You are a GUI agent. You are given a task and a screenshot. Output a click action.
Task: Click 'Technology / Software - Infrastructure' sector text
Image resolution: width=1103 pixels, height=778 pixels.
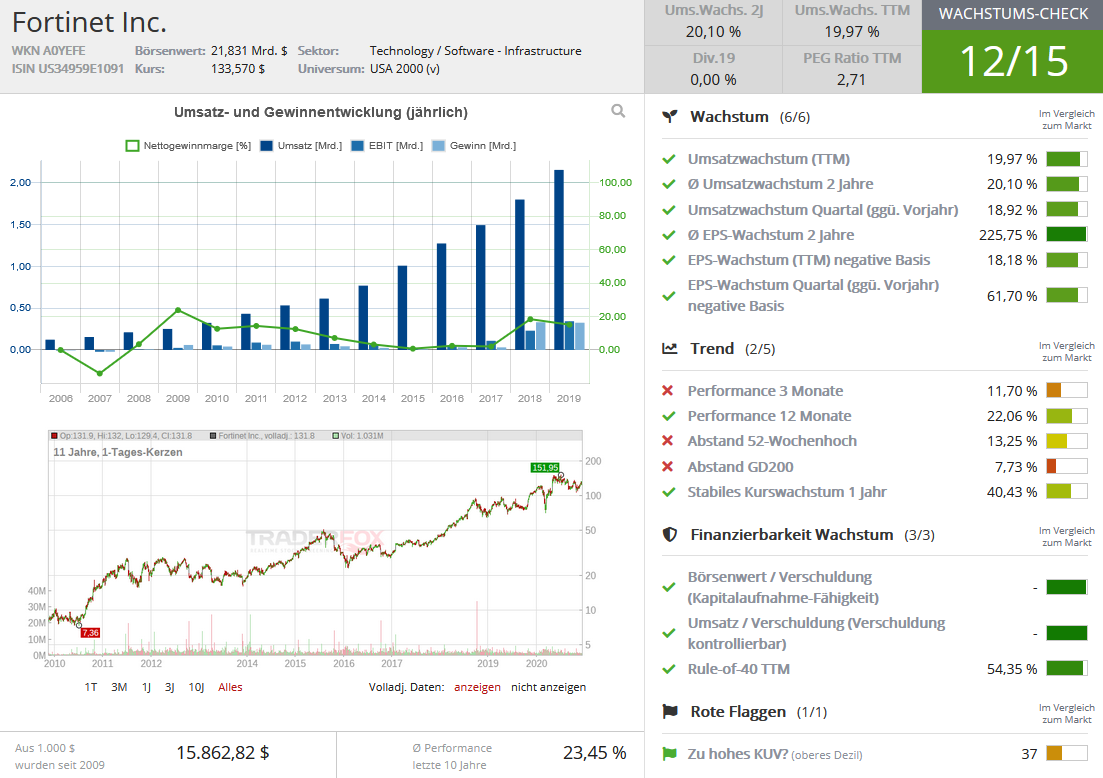[x=476, y=51]
